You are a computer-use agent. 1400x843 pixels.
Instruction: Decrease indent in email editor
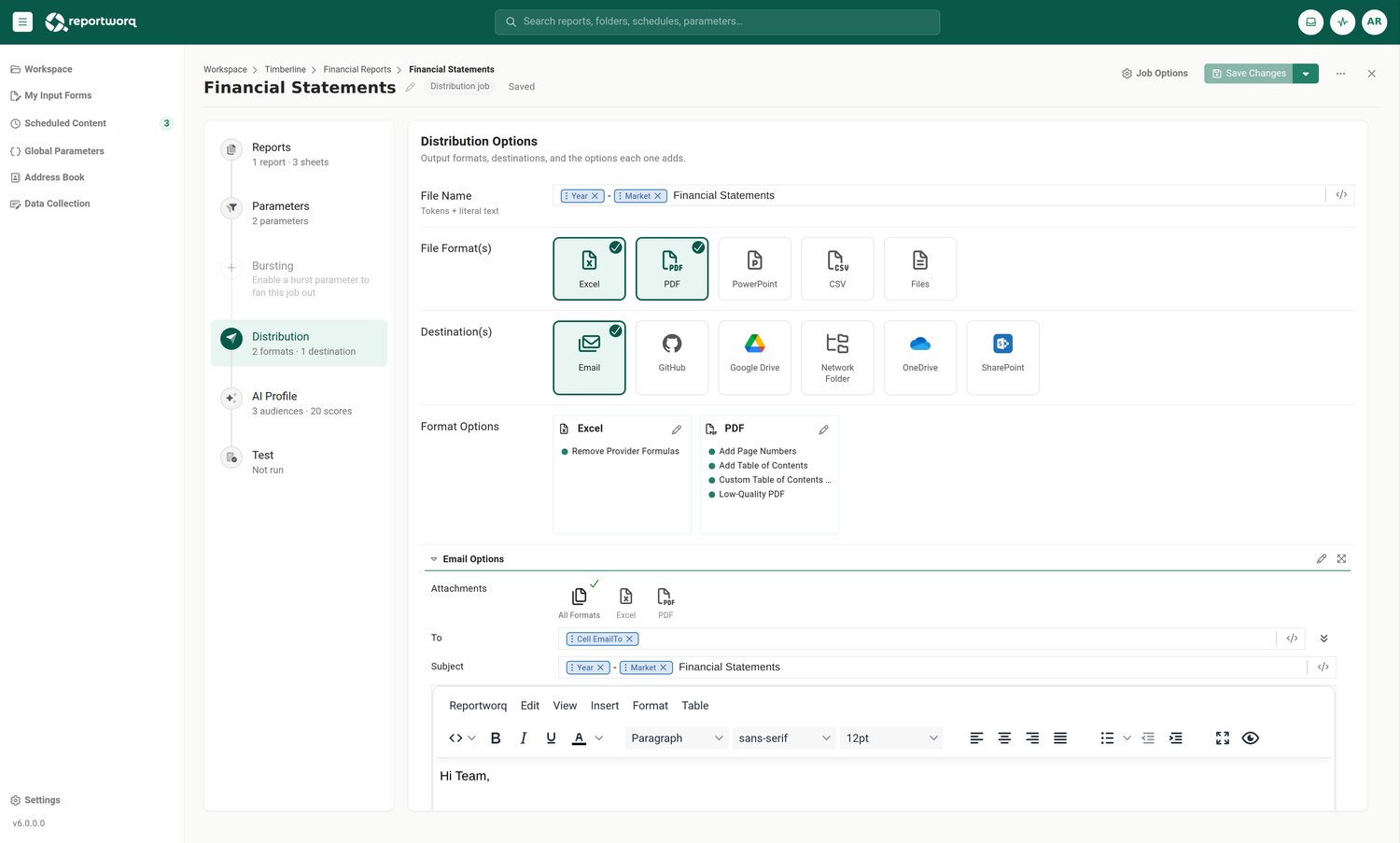1148,738
